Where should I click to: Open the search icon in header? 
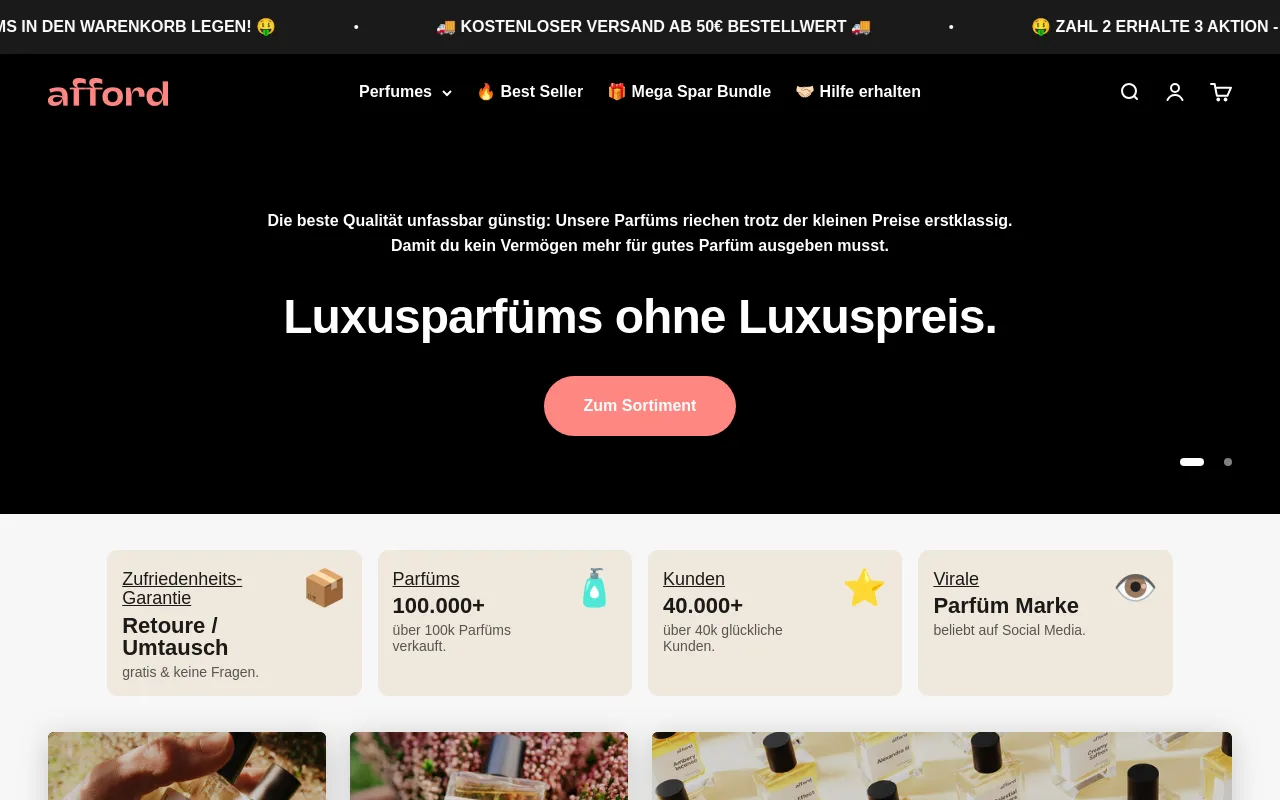(1129, 92)
